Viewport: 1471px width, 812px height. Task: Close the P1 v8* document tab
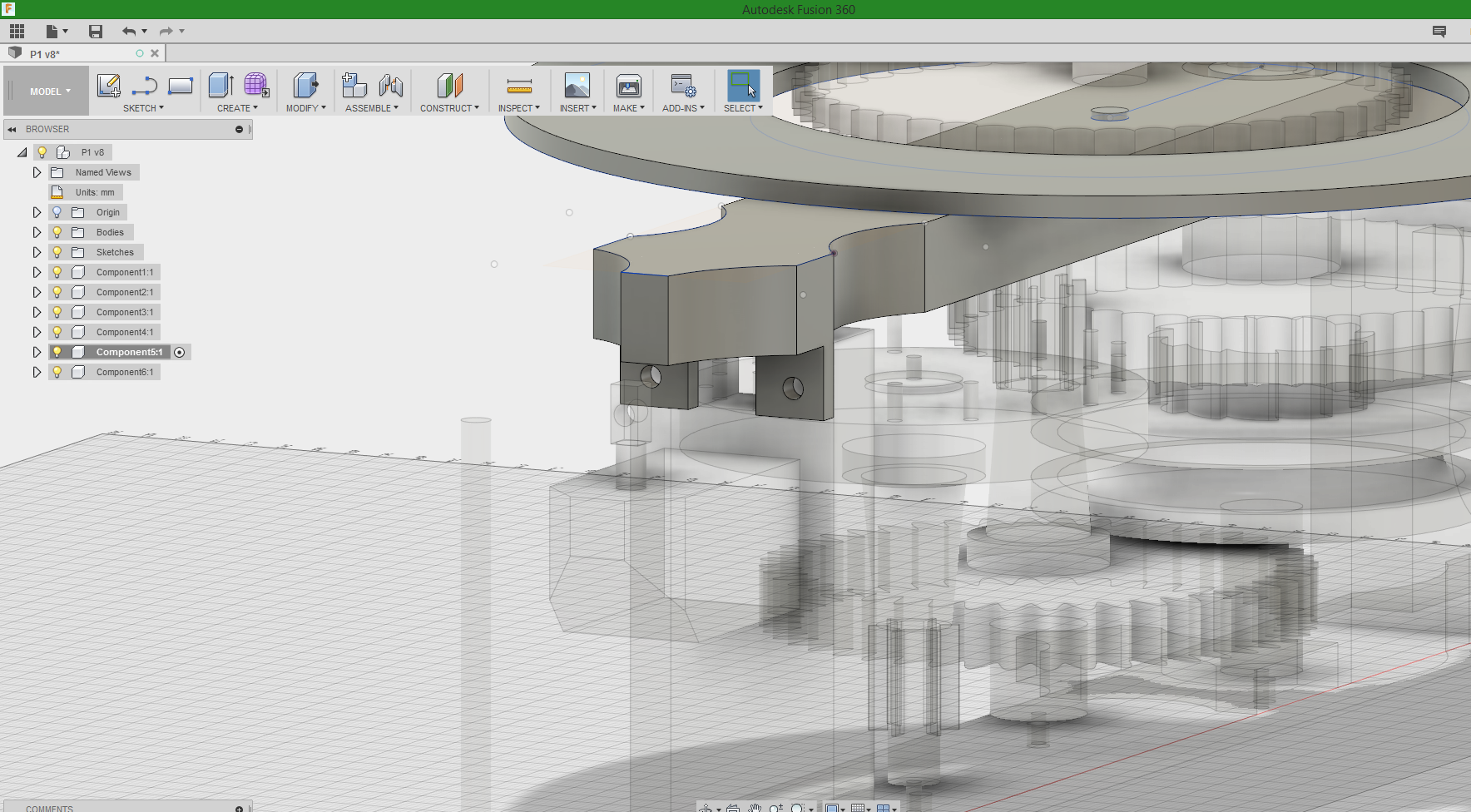click(155, 53)
